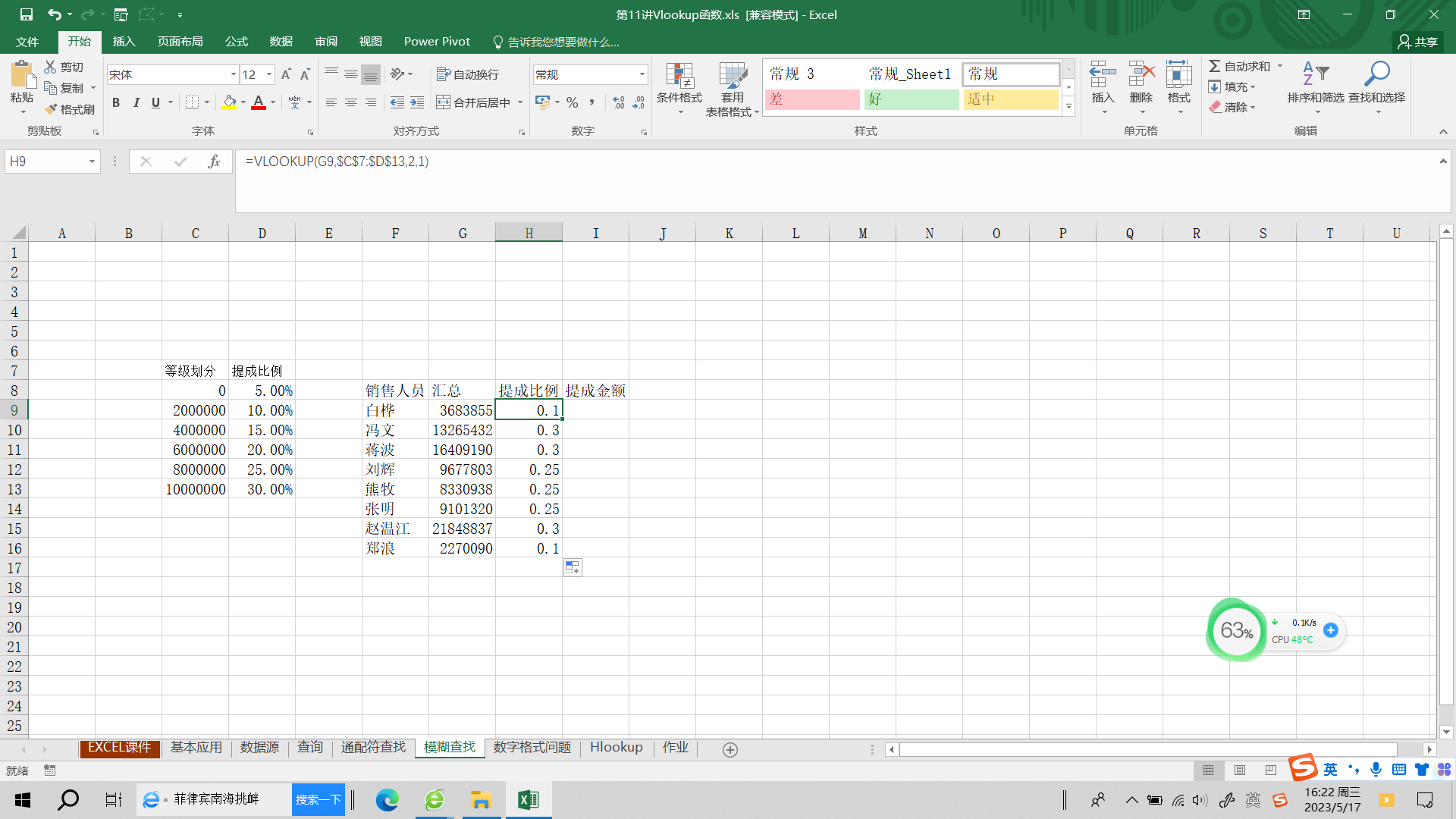Click the Insert Function fx icon

click(214, 162)
